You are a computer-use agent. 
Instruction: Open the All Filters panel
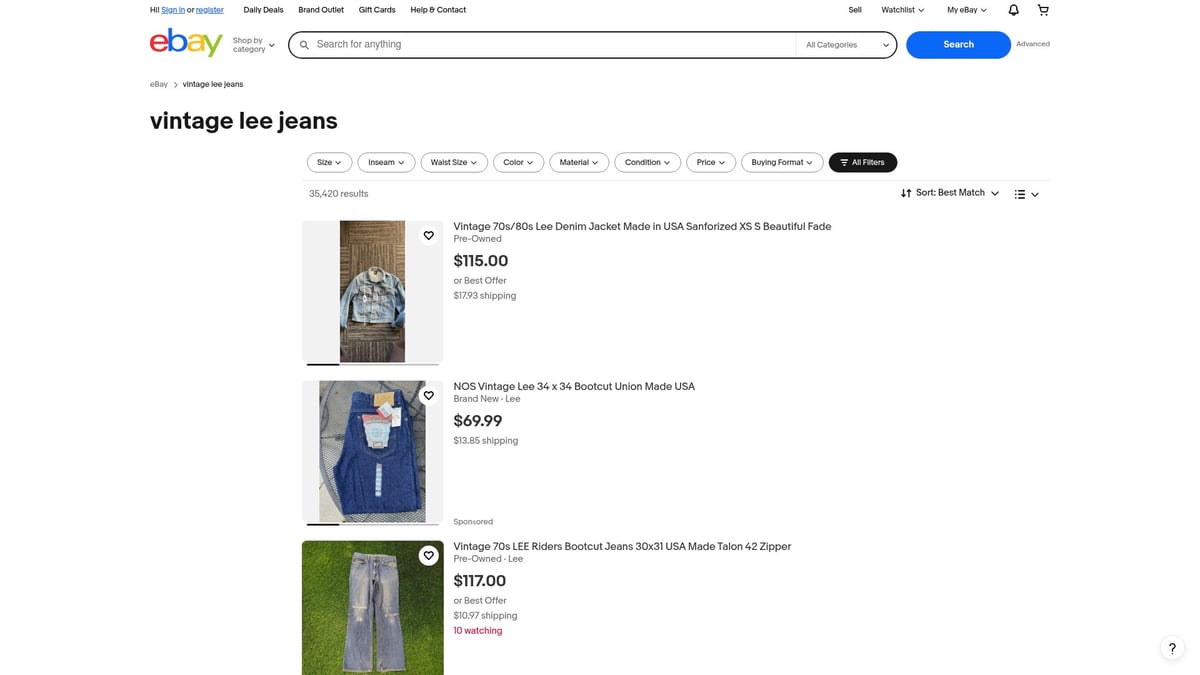[x=862, y=161]
